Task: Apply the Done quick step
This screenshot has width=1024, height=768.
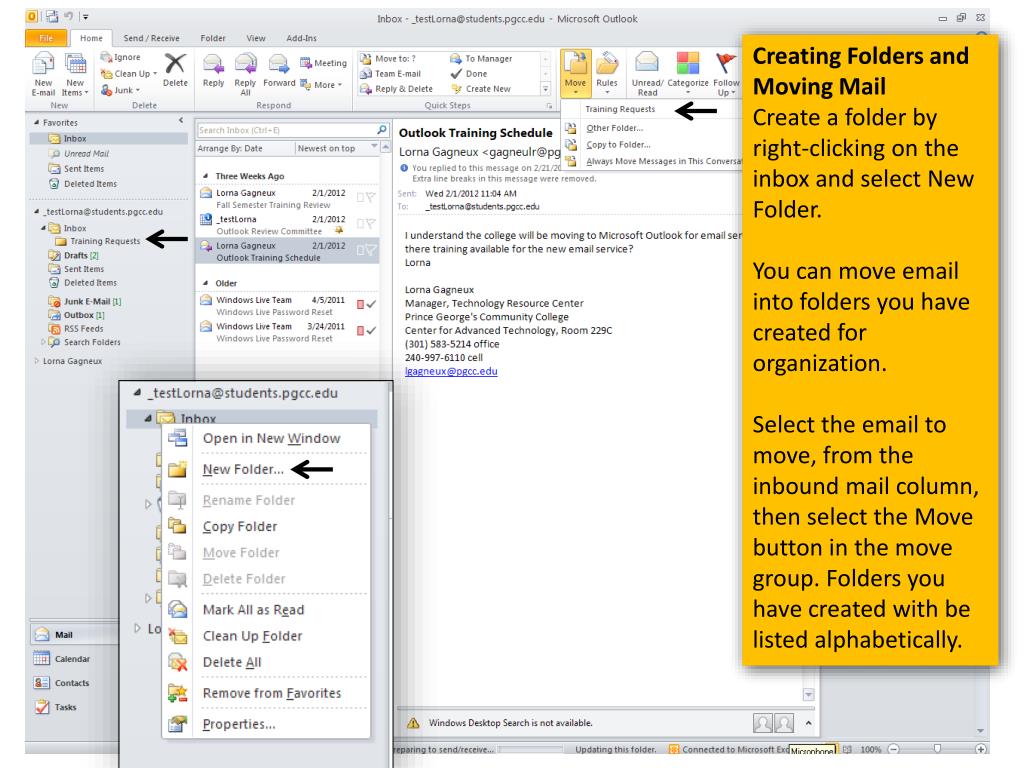Action: (469, 74)
